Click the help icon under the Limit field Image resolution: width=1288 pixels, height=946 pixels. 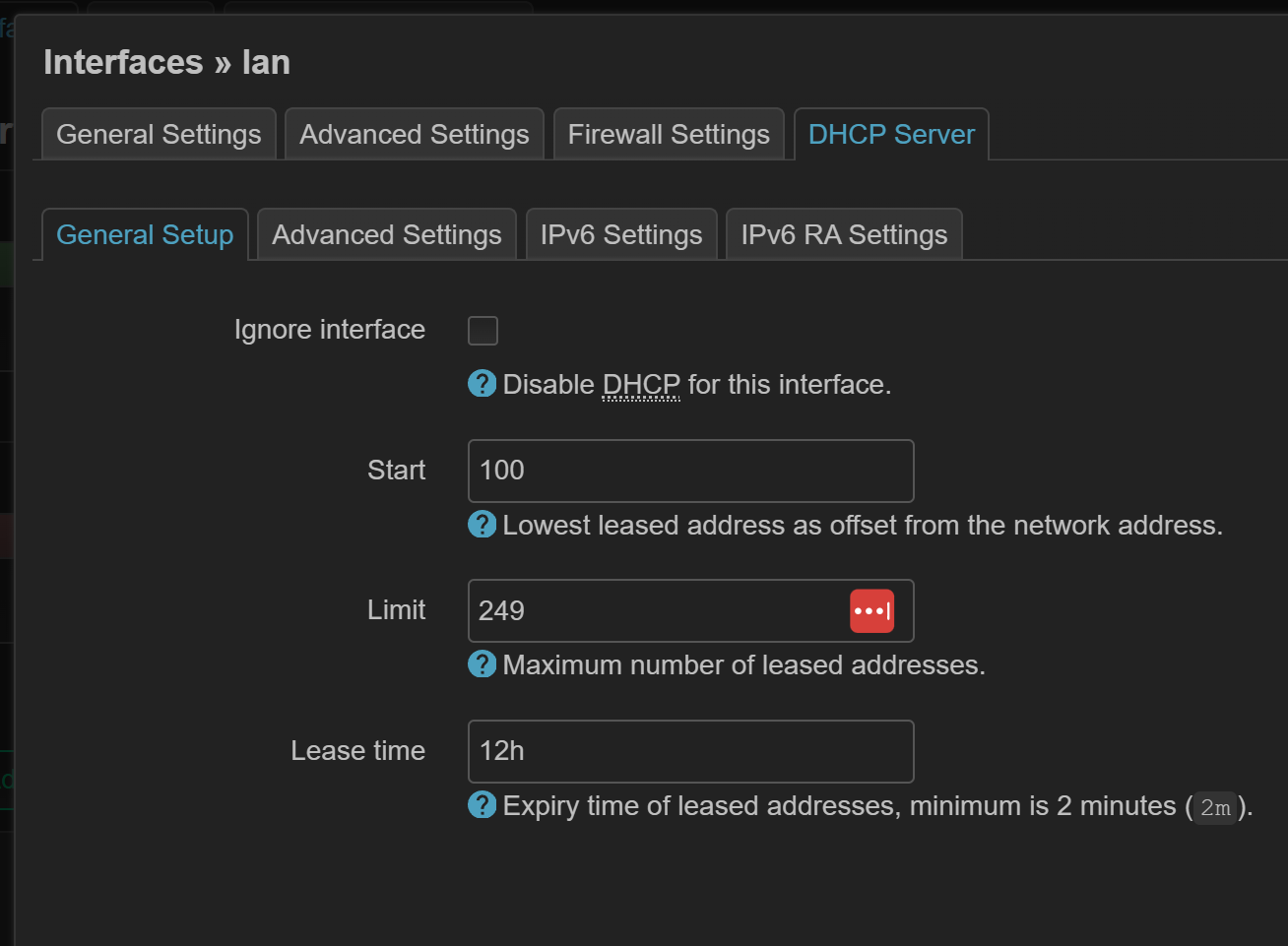482,663
